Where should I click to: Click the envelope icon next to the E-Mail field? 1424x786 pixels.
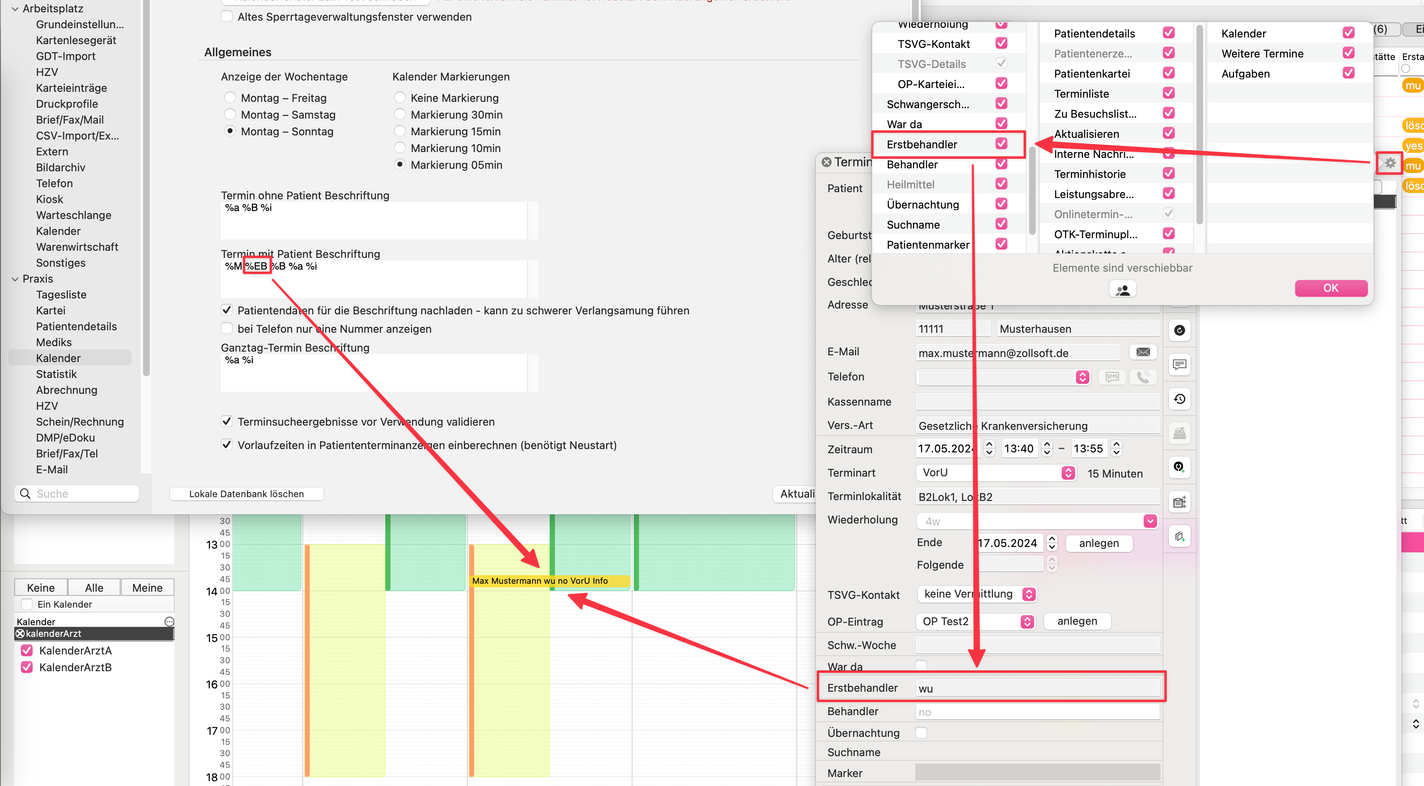(x=1142, y=352)
